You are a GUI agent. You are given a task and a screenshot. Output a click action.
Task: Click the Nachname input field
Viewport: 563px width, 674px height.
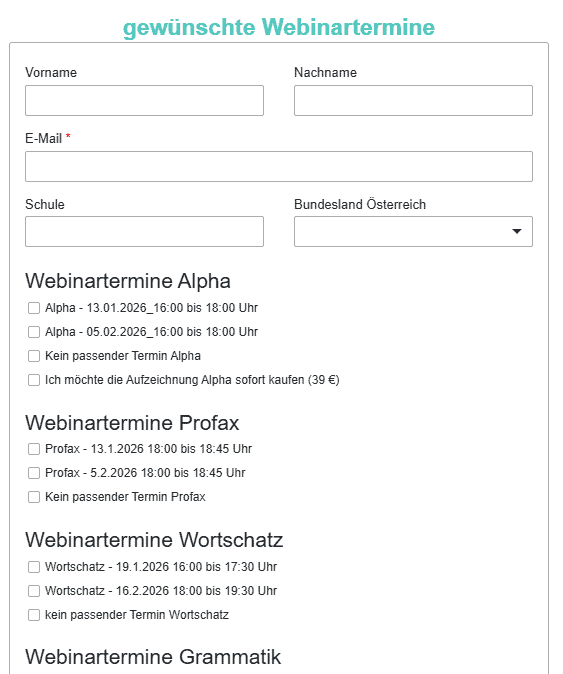[413, 101]
